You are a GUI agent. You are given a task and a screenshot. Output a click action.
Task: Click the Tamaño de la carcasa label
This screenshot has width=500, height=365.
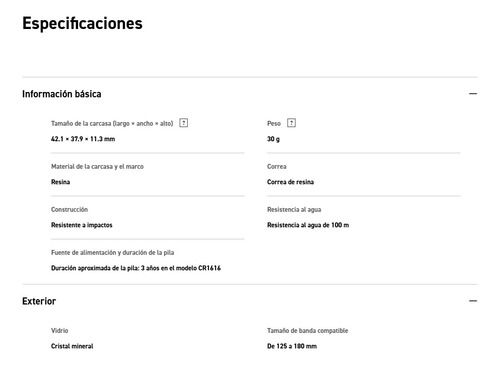pos(112,123)
